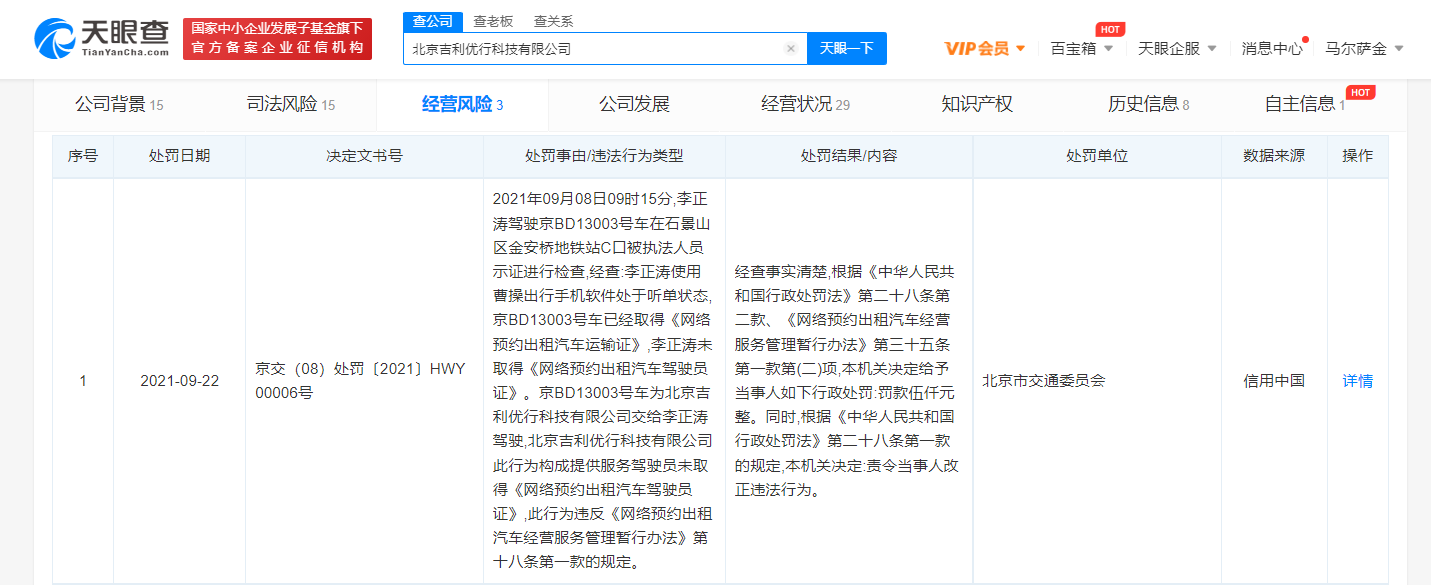
Task: Select the penalty result text 罚款伍仟元整
Action: [x=849, y=381]
